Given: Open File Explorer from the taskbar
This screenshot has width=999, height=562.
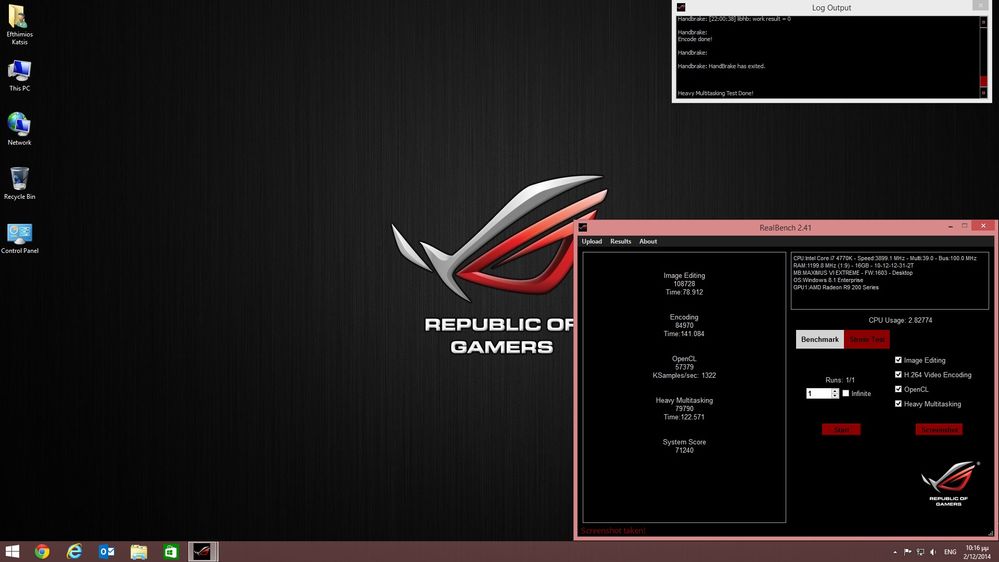Looking at the screenshot, I should click(x=139, y=551).
